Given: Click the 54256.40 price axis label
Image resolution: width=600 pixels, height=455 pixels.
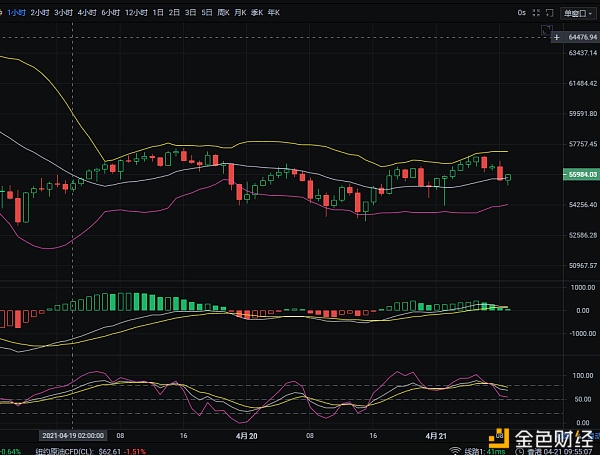Looking at the screenshot, I should [582, 205].
